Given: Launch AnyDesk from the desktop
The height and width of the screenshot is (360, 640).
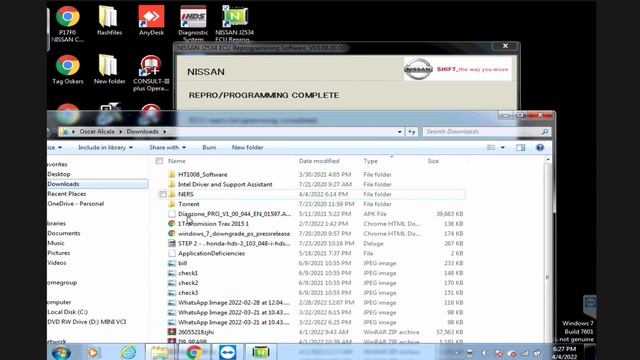Looking at the screenshot, I should pos(151,20).
